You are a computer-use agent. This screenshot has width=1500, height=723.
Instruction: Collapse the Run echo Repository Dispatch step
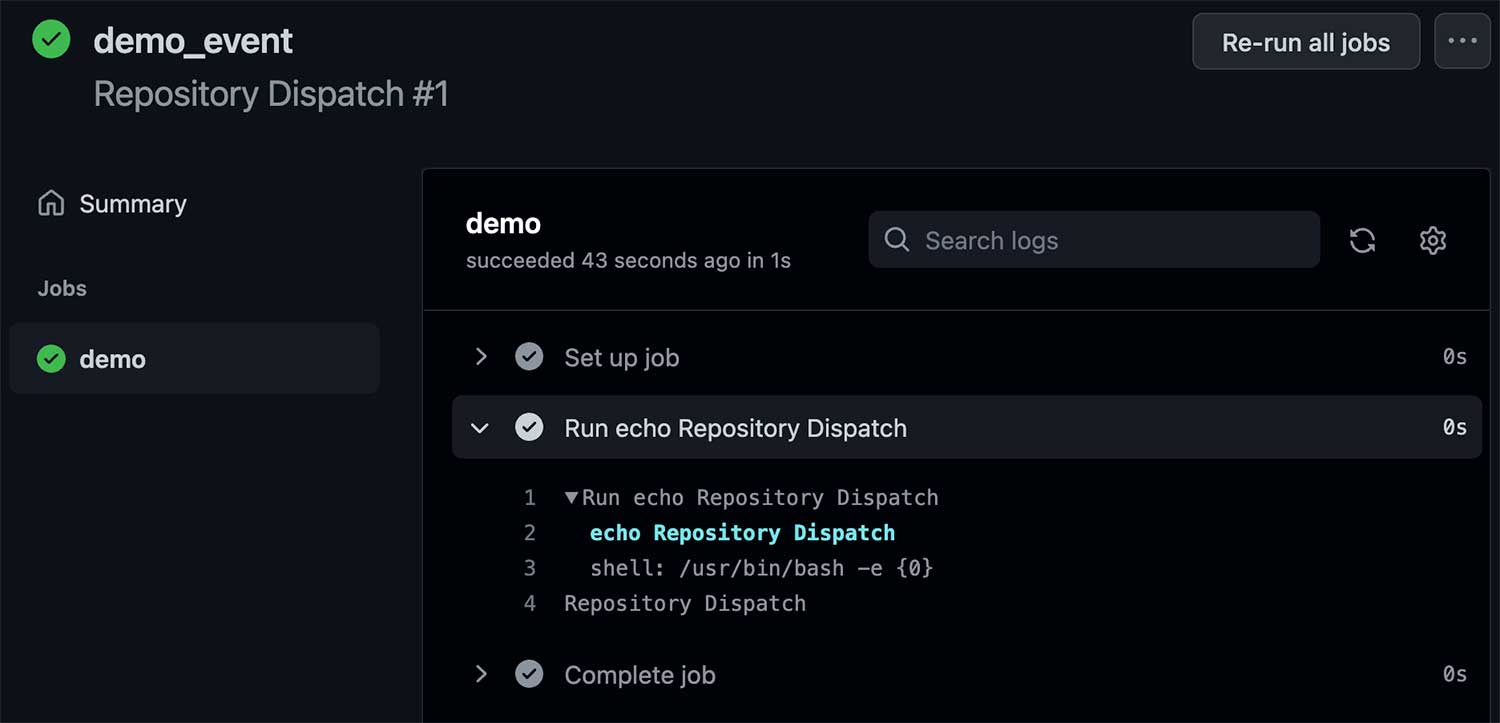pos(480,428)
